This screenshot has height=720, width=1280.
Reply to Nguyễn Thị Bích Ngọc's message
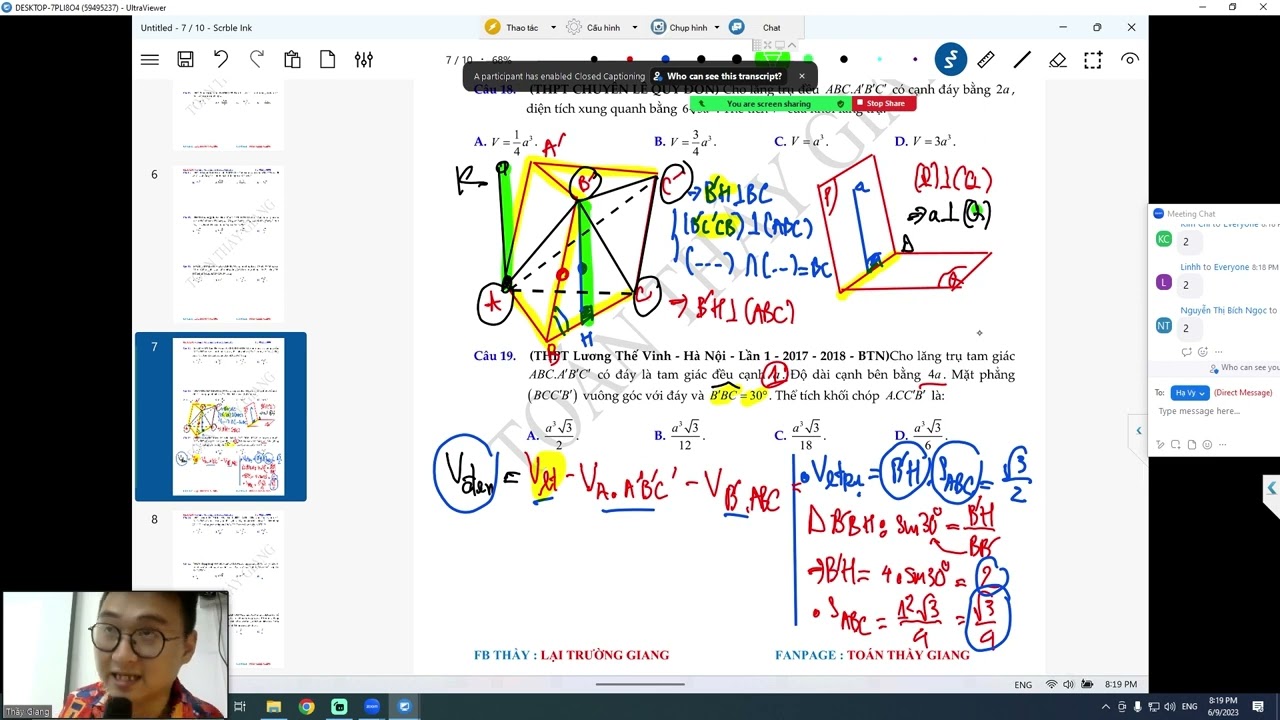1187,352
